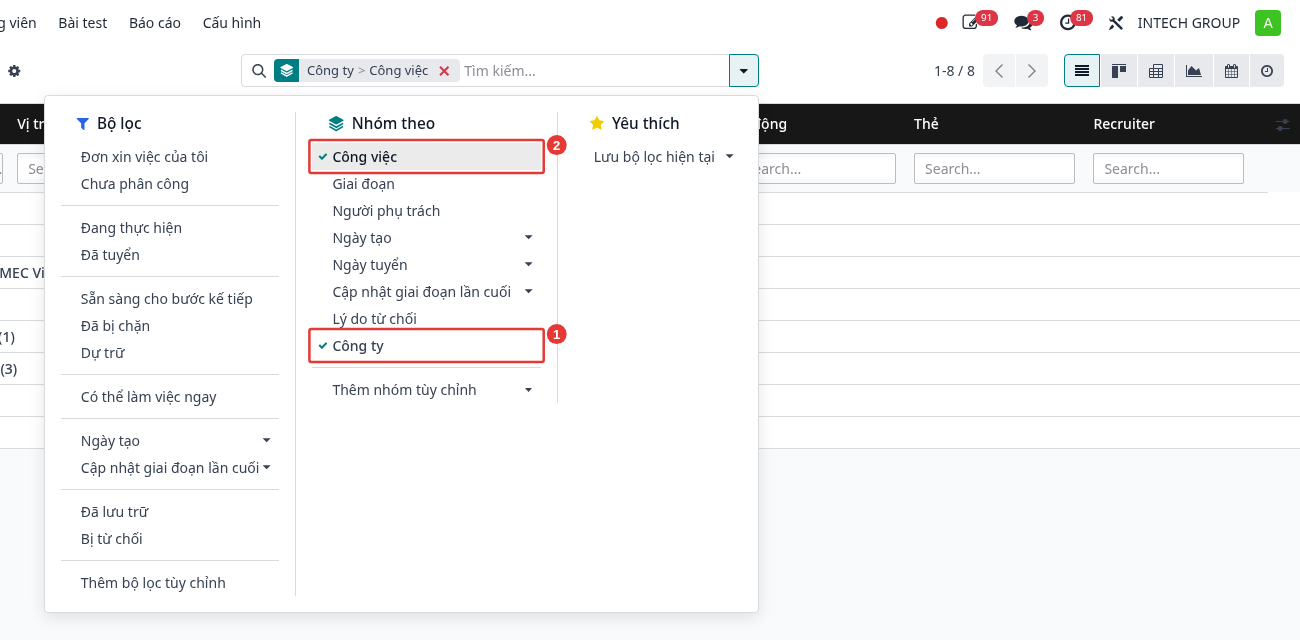
Task: Remove the Công ty > Công việc facet
Action: 444,71
